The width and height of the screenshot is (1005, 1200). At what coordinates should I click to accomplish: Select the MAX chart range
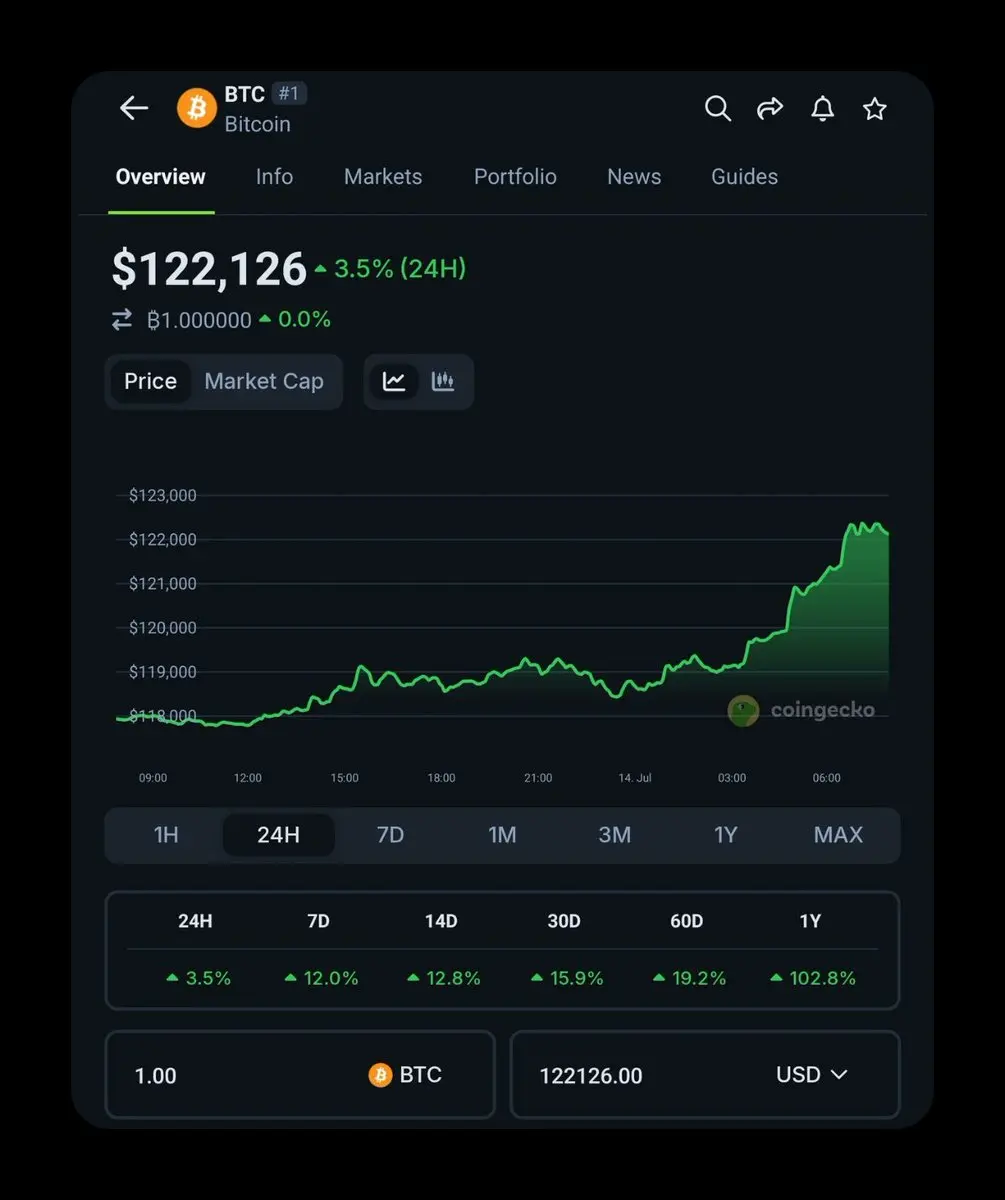[x=838, y=835]
